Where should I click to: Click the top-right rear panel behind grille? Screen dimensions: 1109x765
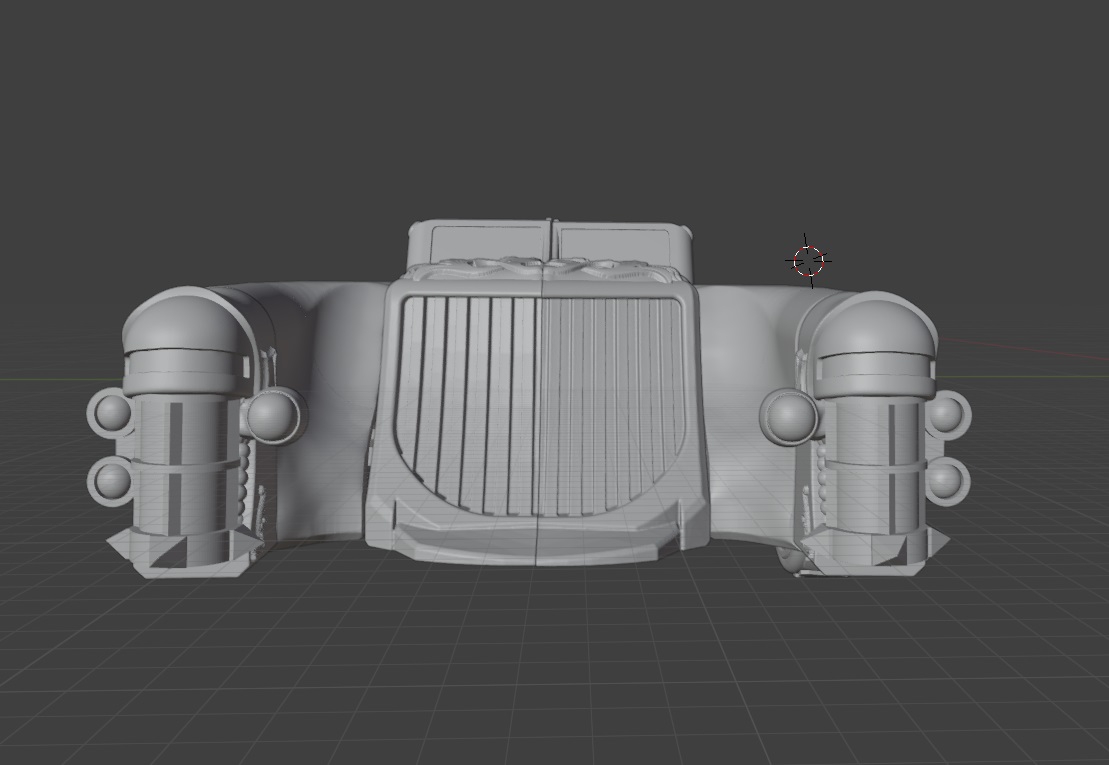pos(615,242)
